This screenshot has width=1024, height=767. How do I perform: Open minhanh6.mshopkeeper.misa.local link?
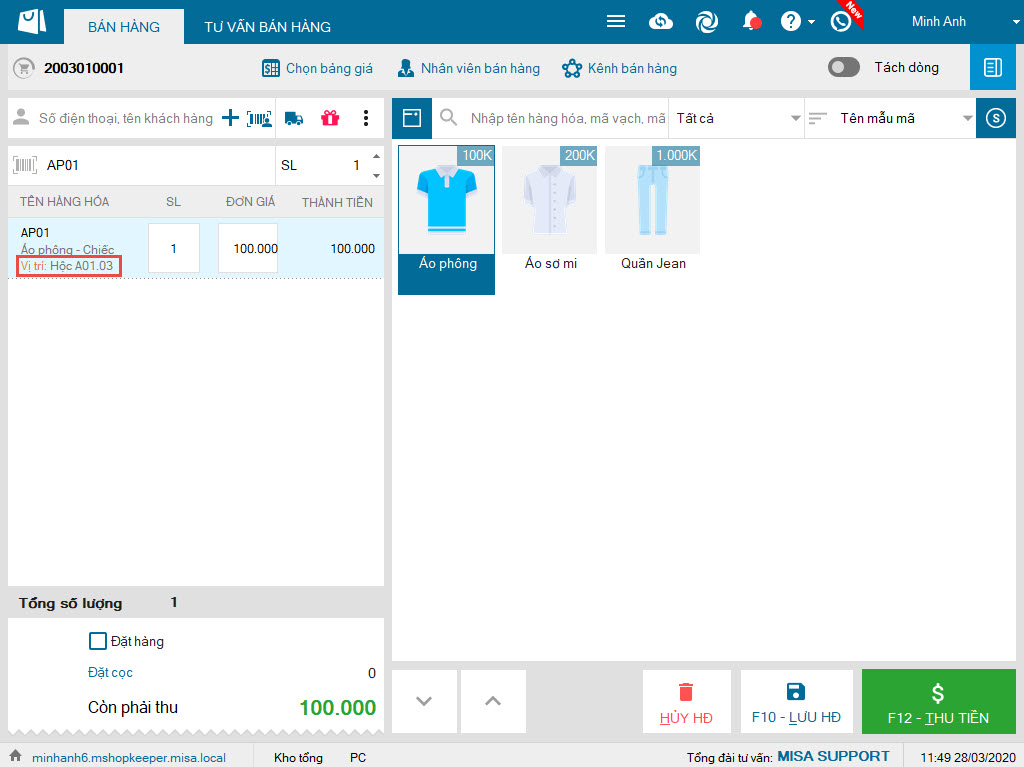129,758
